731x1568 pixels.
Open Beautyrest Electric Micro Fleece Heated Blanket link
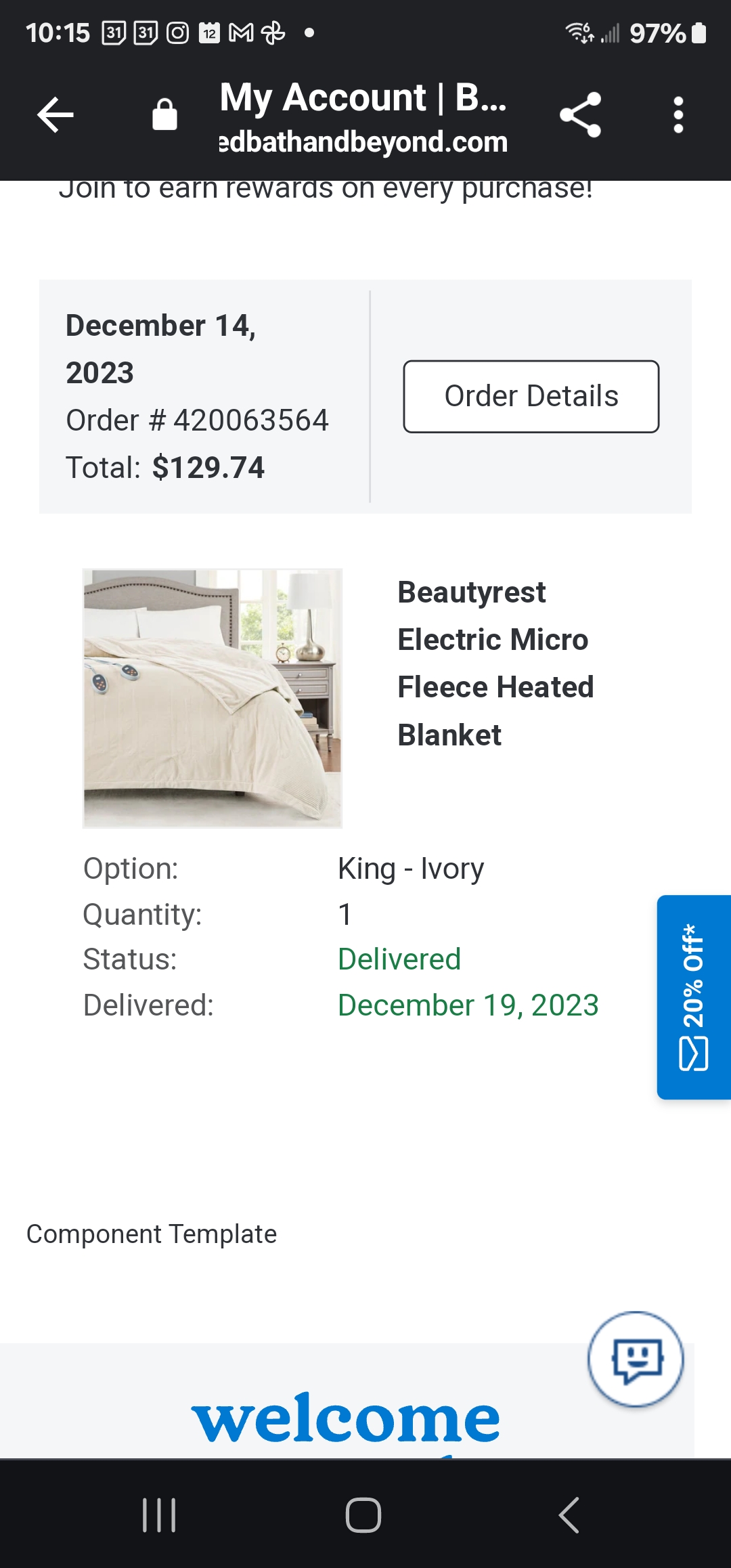click(495, 663)
